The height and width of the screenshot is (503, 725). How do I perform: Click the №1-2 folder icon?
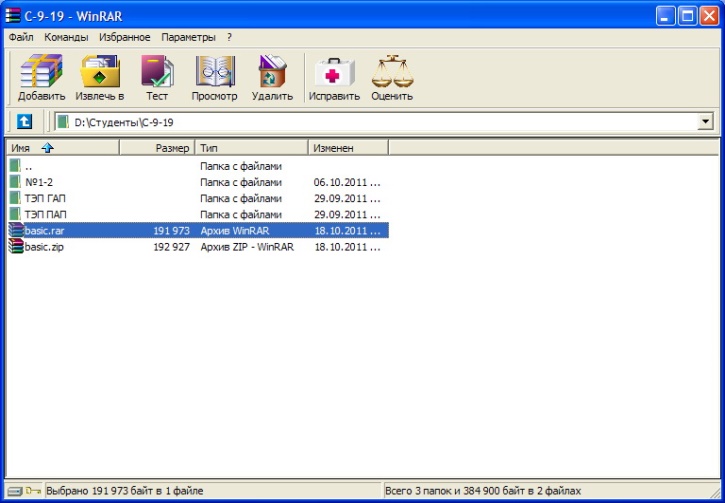[15, 182]
